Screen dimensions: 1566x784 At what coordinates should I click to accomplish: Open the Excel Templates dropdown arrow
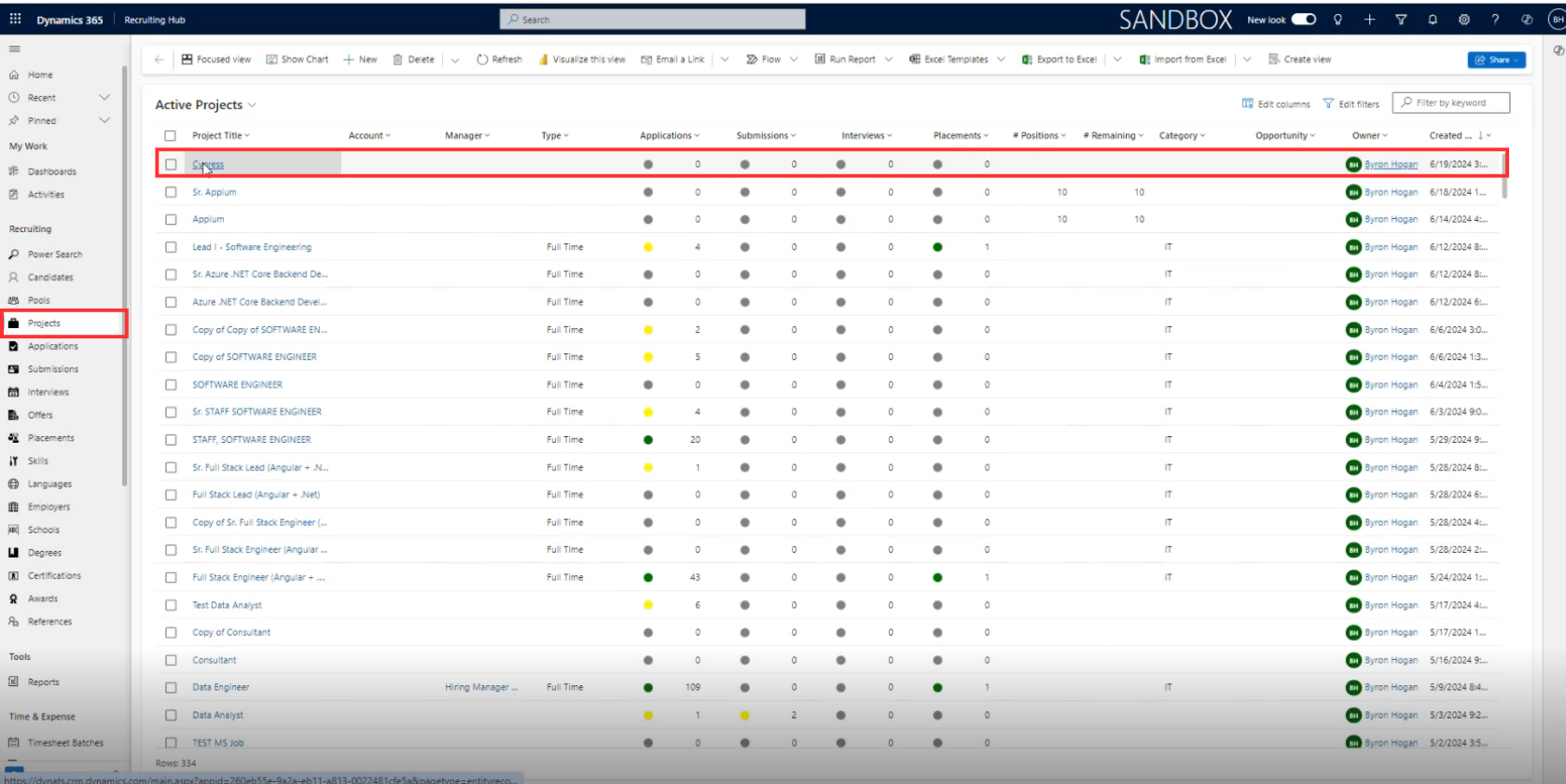click(1001, 60)
